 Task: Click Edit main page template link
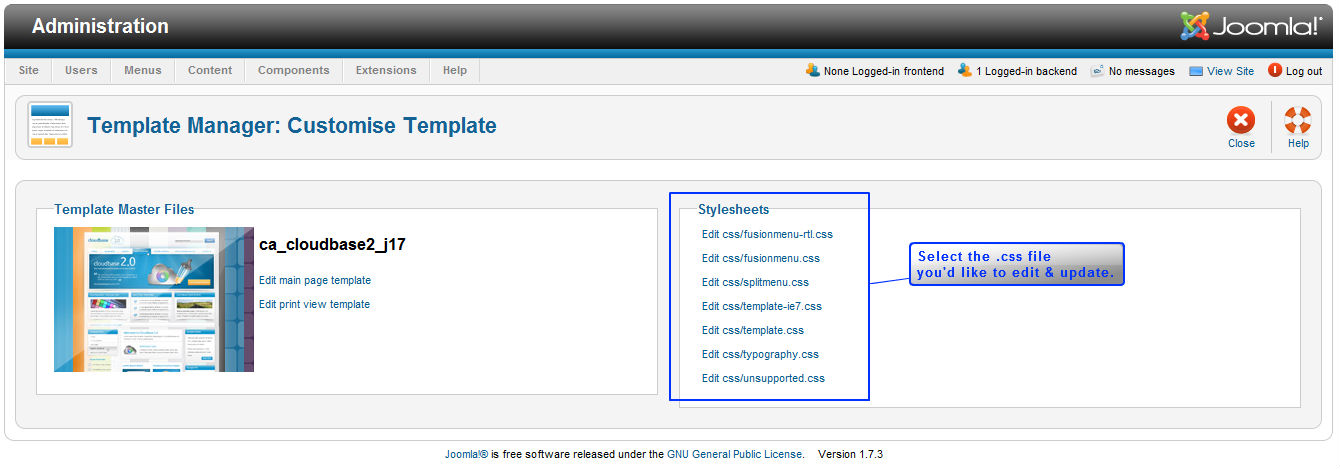click(315, 280)
